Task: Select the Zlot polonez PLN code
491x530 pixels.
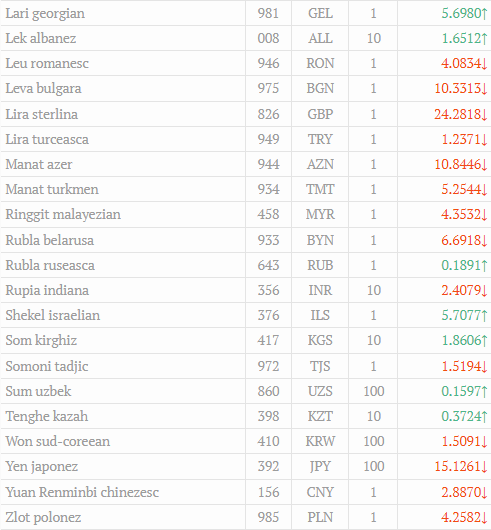Action: [x=320, y=517]
